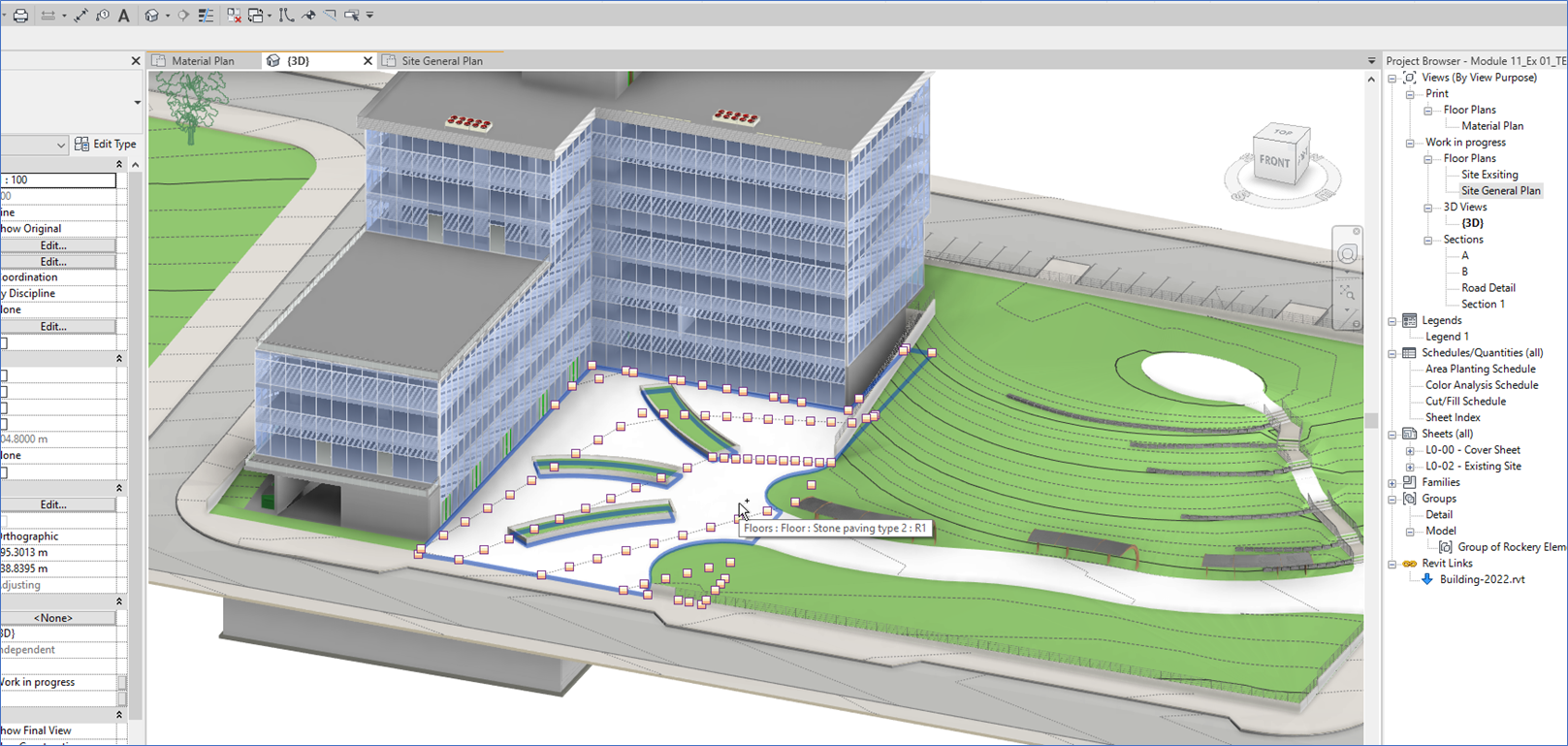This screenshot has width=1568, height=746.
Task: Select the Text tool icon
Action: [124, 16]
